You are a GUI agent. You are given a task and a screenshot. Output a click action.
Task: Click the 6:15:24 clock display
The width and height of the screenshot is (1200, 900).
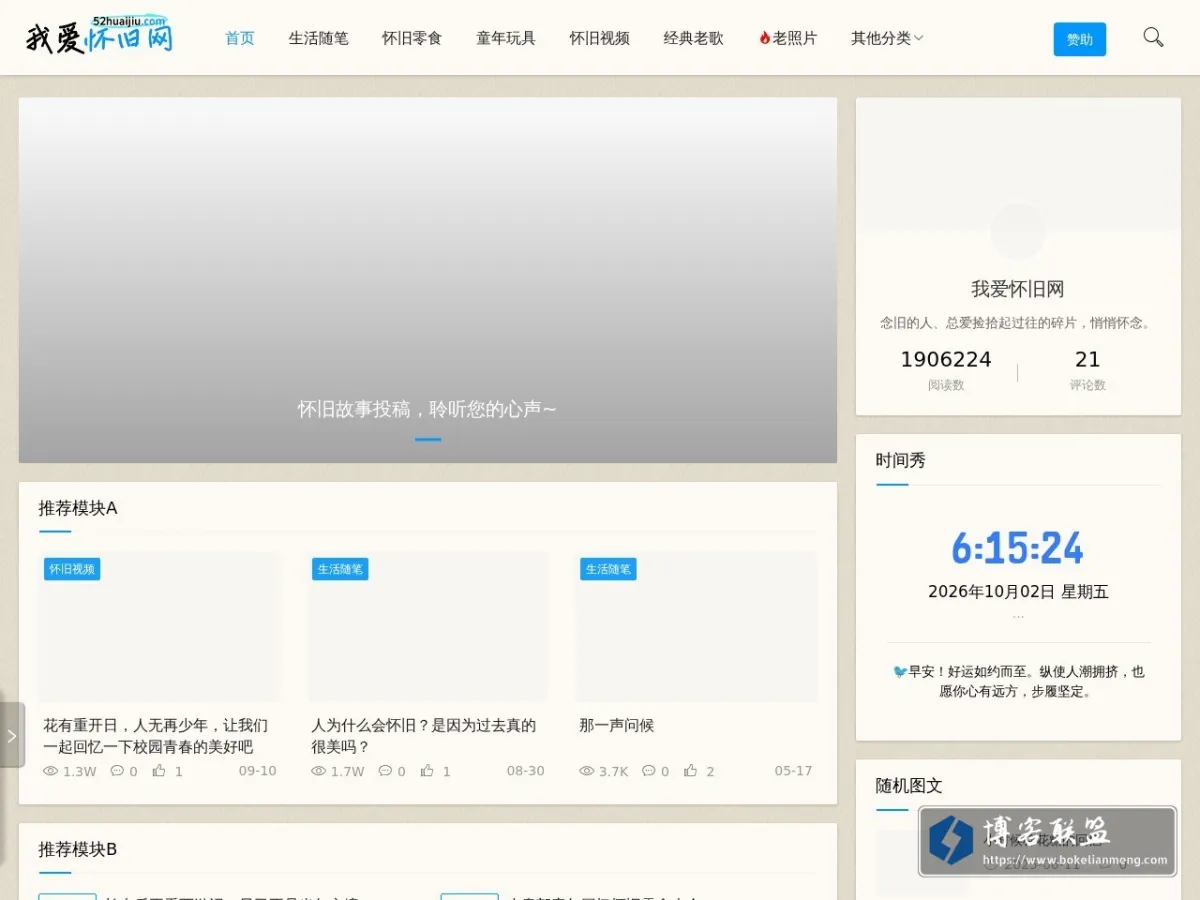pos(1018,548)
